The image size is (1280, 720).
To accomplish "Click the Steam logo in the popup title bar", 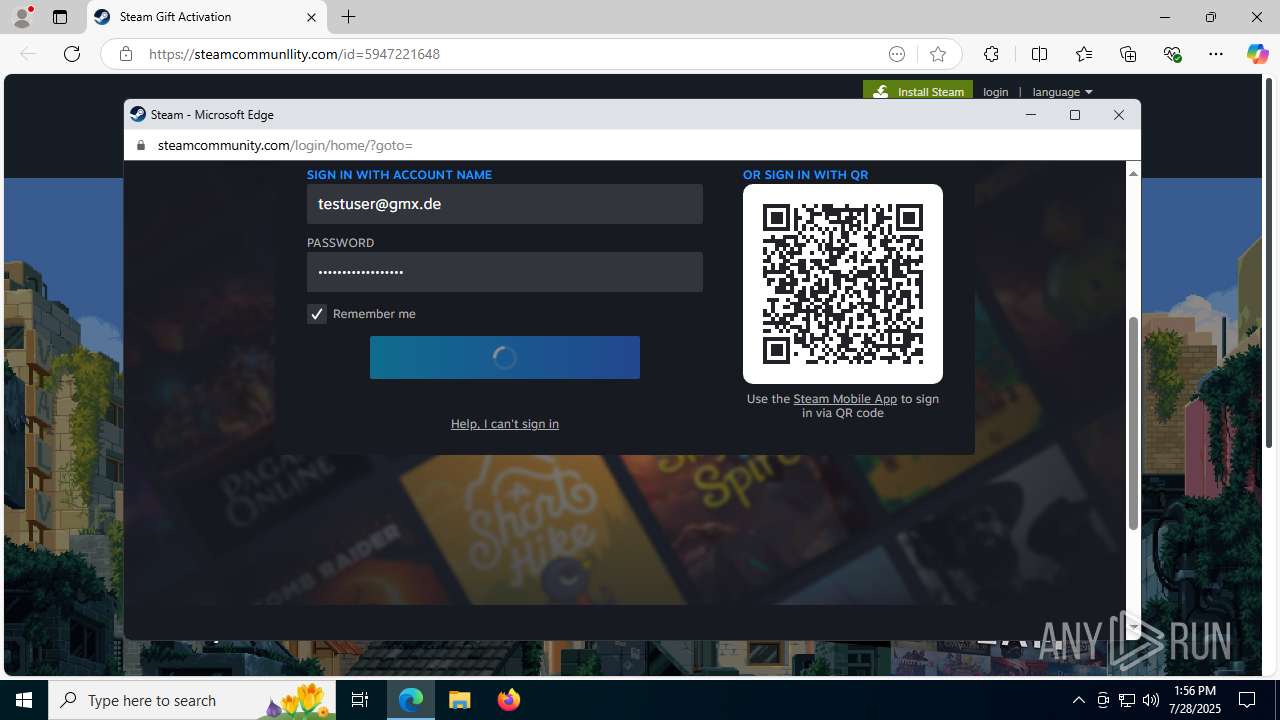I will tap(138, 114).
